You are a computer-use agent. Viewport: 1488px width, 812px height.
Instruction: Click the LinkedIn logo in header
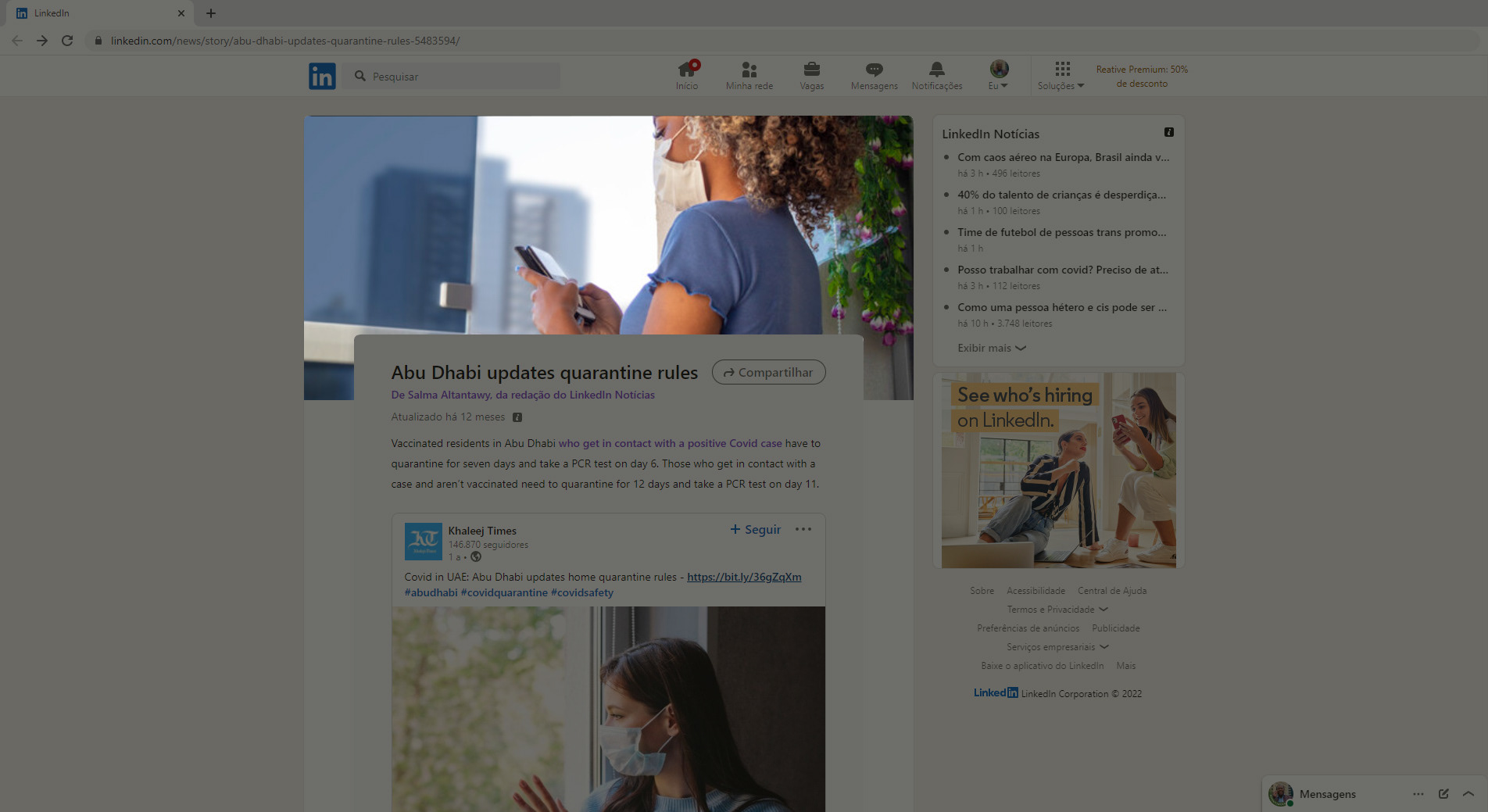(x=322, y=76)
